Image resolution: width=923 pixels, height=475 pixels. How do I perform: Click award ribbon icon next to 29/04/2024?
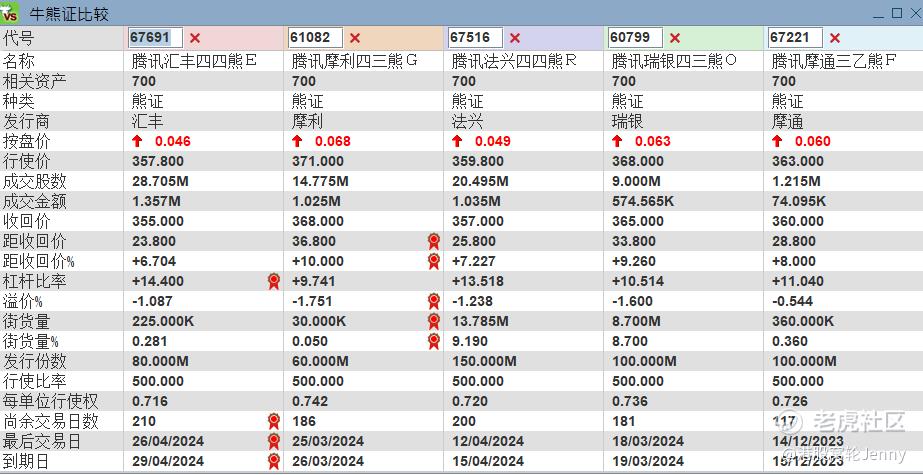pos(274,461)
